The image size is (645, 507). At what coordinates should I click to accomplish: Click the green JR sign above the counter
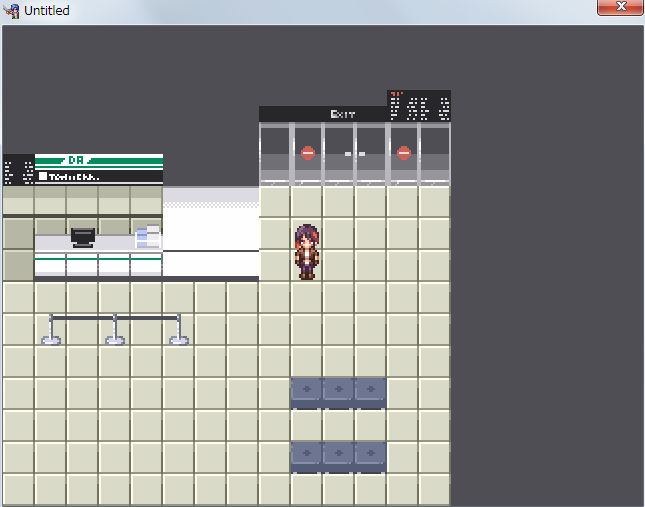(99, 162)
